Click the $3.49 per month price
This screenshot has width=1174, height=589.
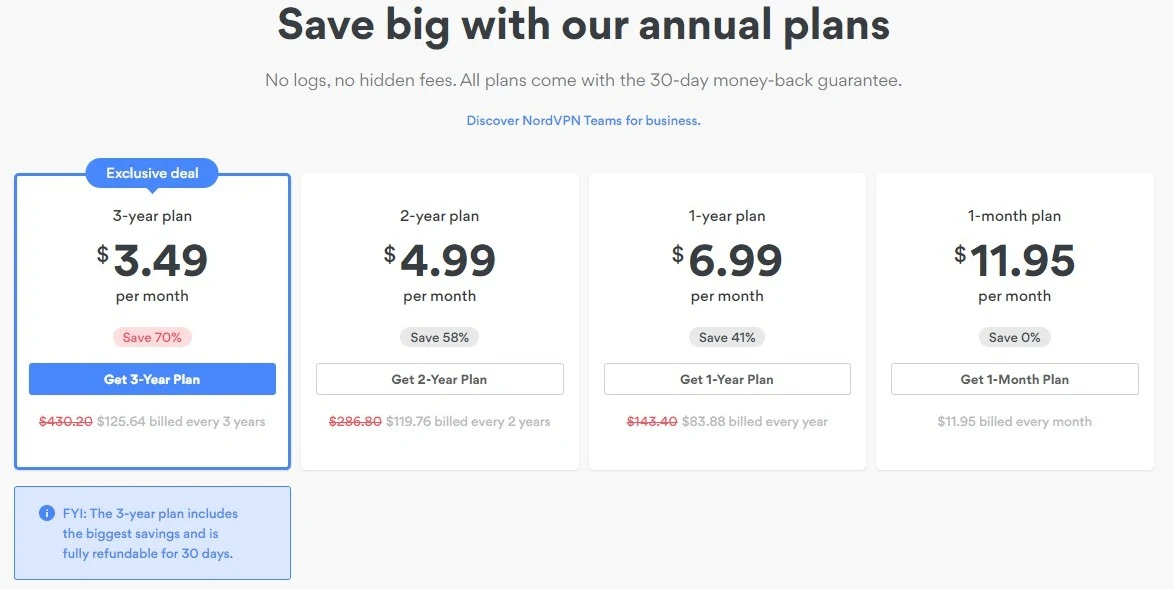152,271
